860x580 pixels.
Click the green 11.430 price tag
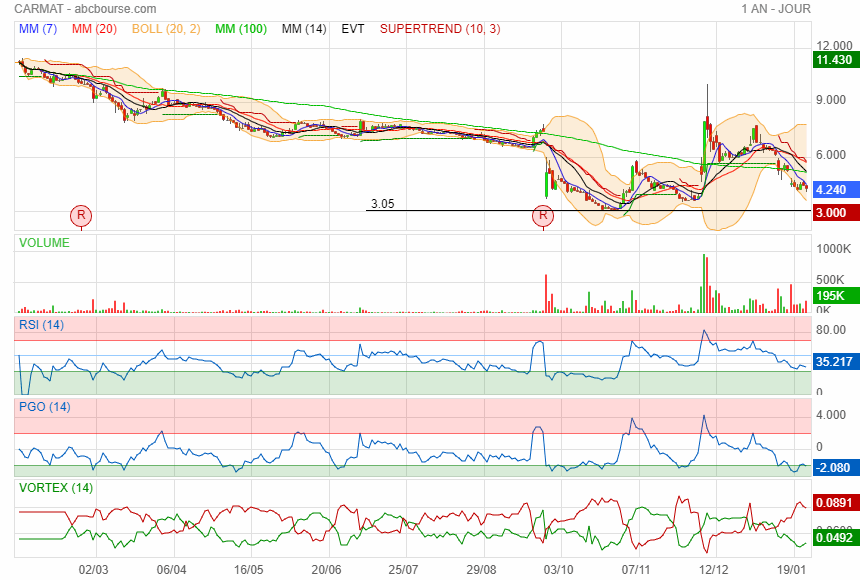click(x=832, y=60)
